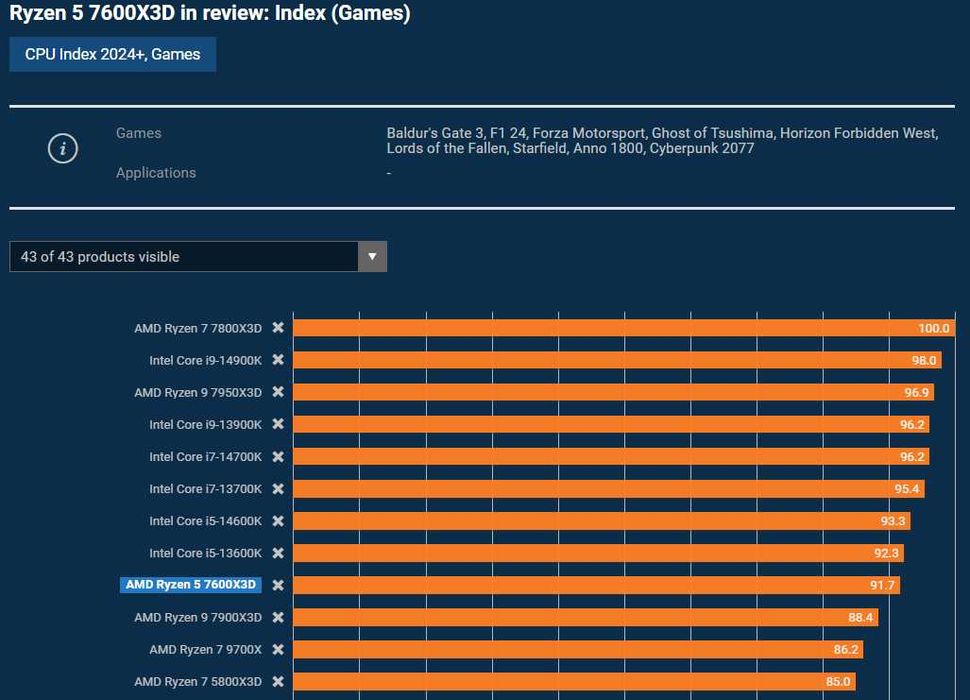Screen dimensions: 970x700
Task: Remove AMD Ryzen 7 5800X3D with its X icon
Action: 278,681
